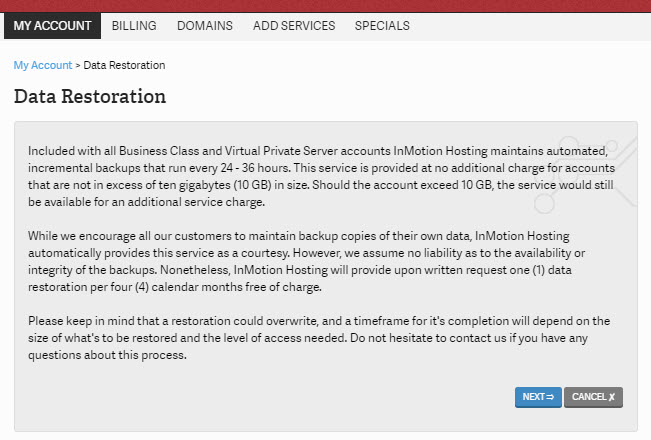Select the Specials menu item
Image resolution: width=651 pixels, height=440 pixels.
point(382,26)
